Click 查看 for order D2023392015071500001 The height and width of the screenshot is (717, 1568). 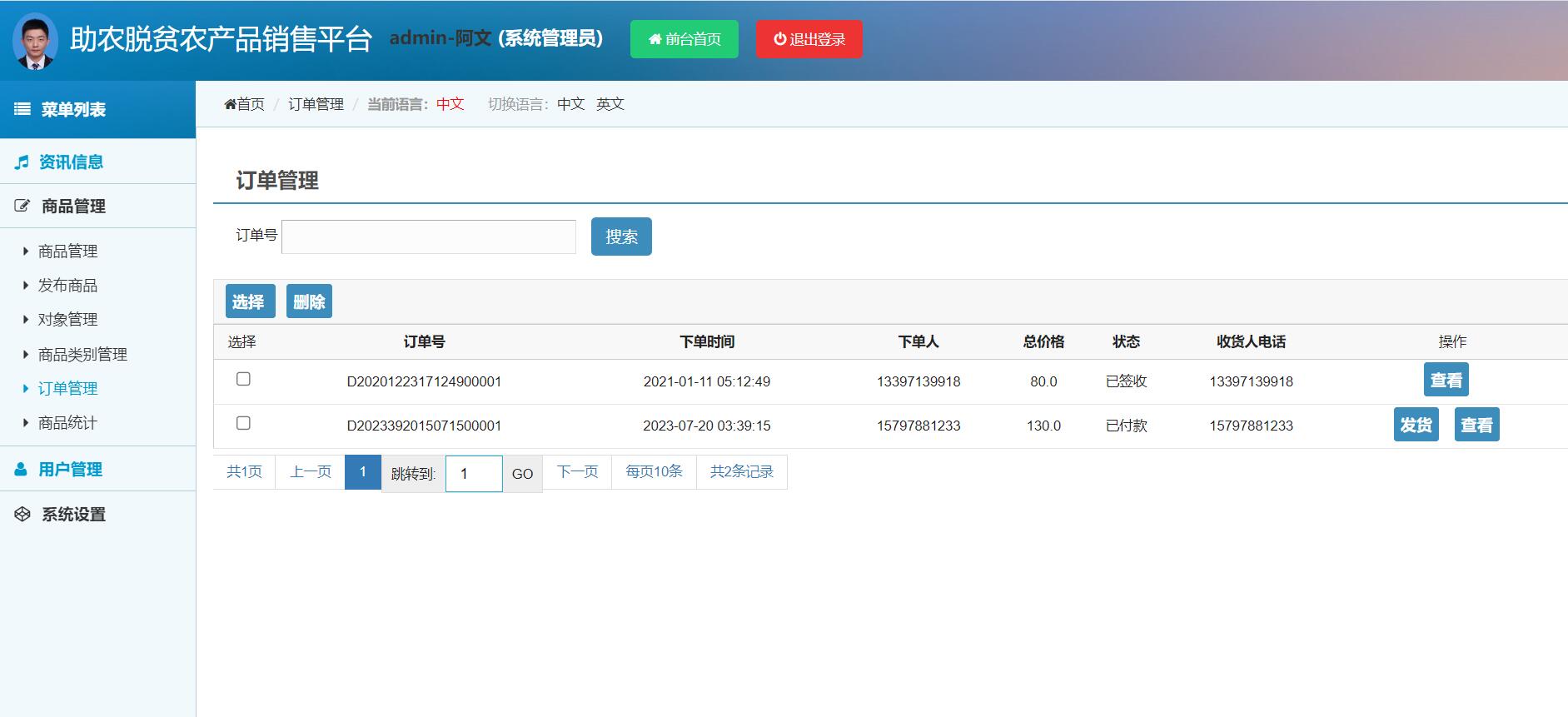tap(1476, 425)
